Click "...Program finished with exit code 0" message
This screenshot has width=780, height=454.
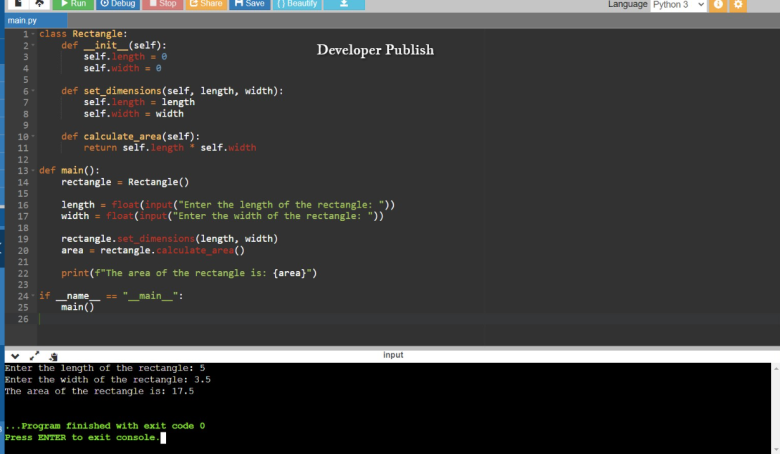tap(105, 426)
